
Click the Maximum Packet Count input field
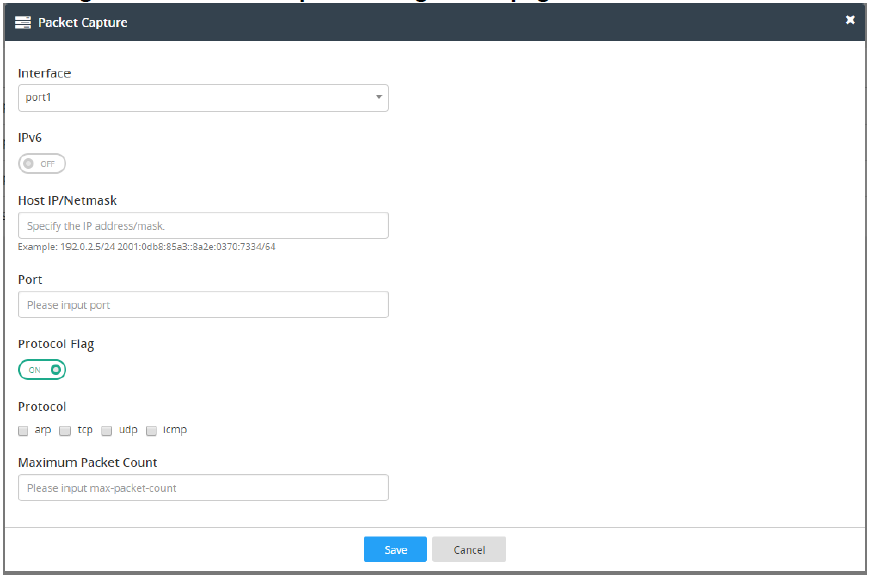[203, 487]
